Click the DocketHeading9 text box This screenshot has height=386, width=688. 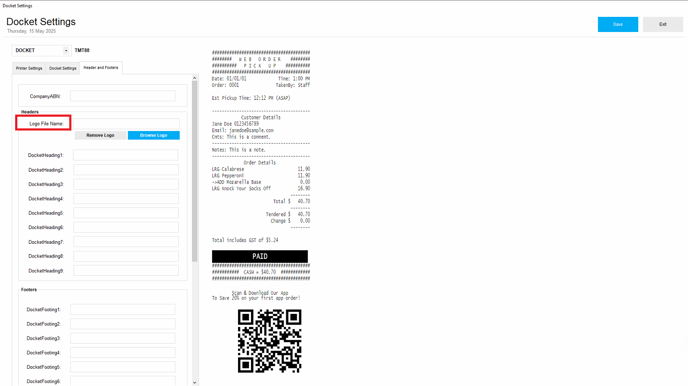click(x=126, y=271)
